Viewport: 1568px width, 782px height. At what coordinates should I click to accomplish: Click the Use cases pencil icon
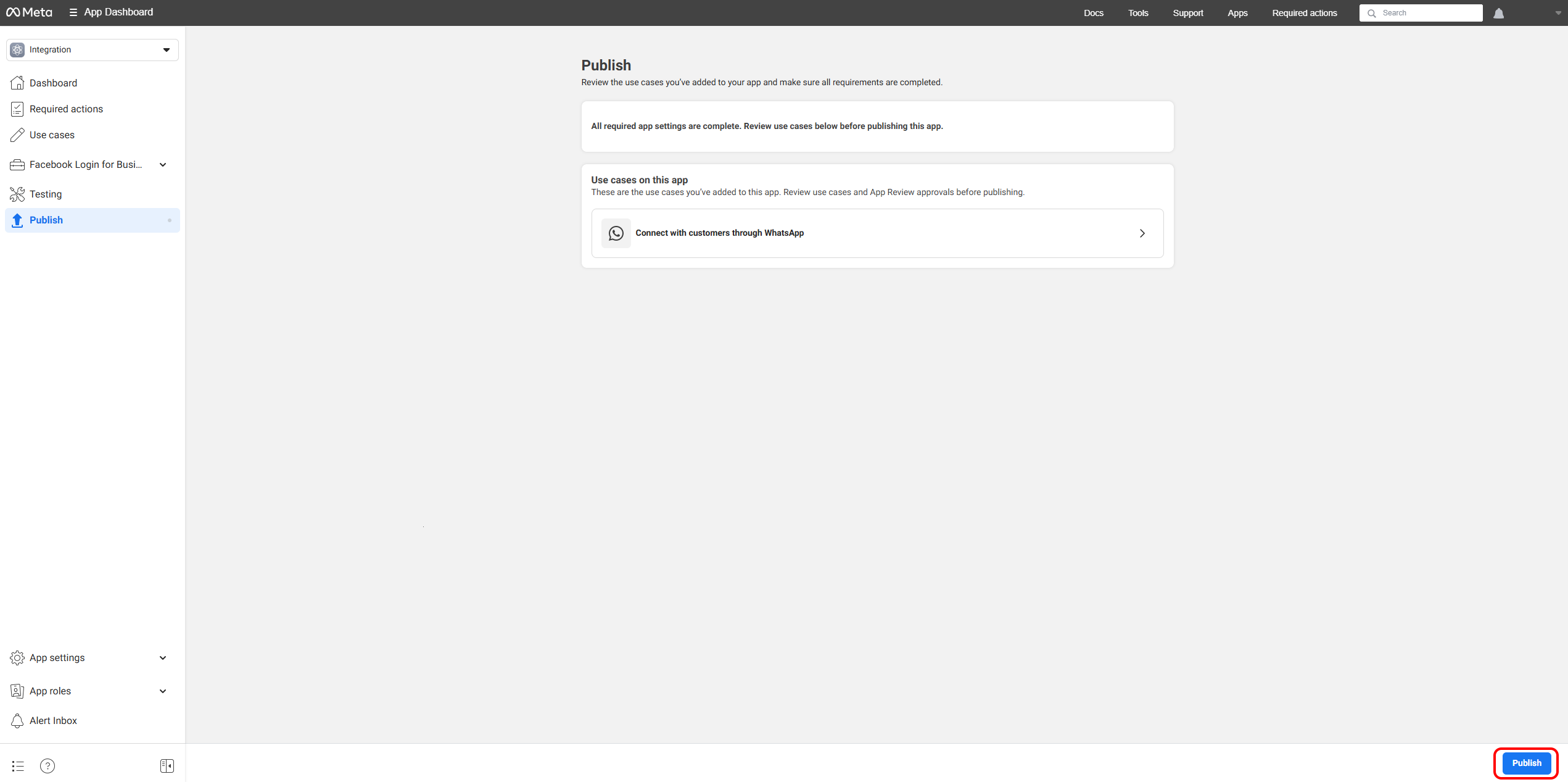[x=17, y=135]
